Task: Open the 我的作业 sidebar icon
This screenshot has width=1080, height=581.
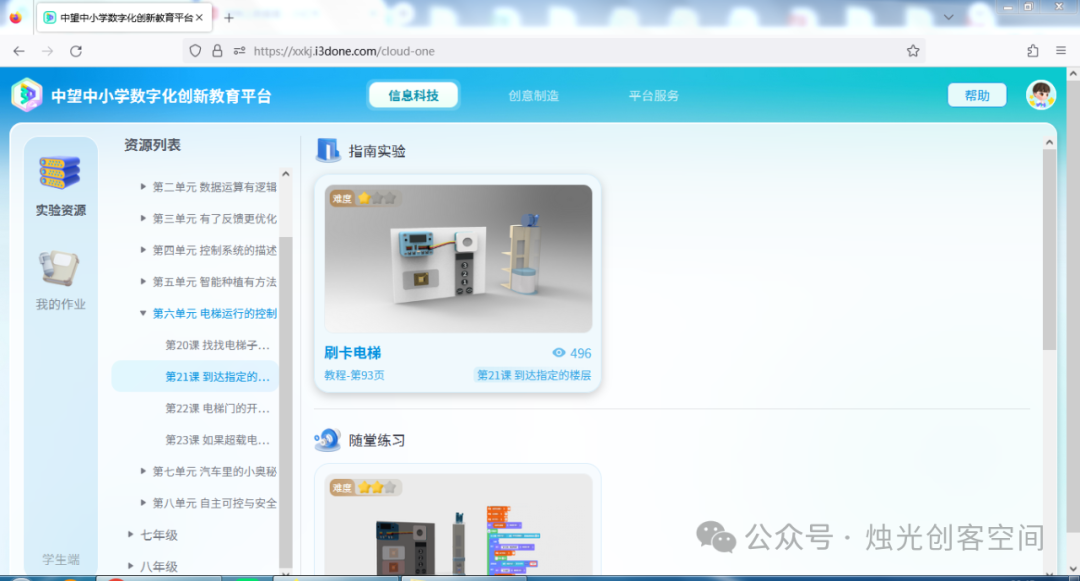Action: coord(59,268)
